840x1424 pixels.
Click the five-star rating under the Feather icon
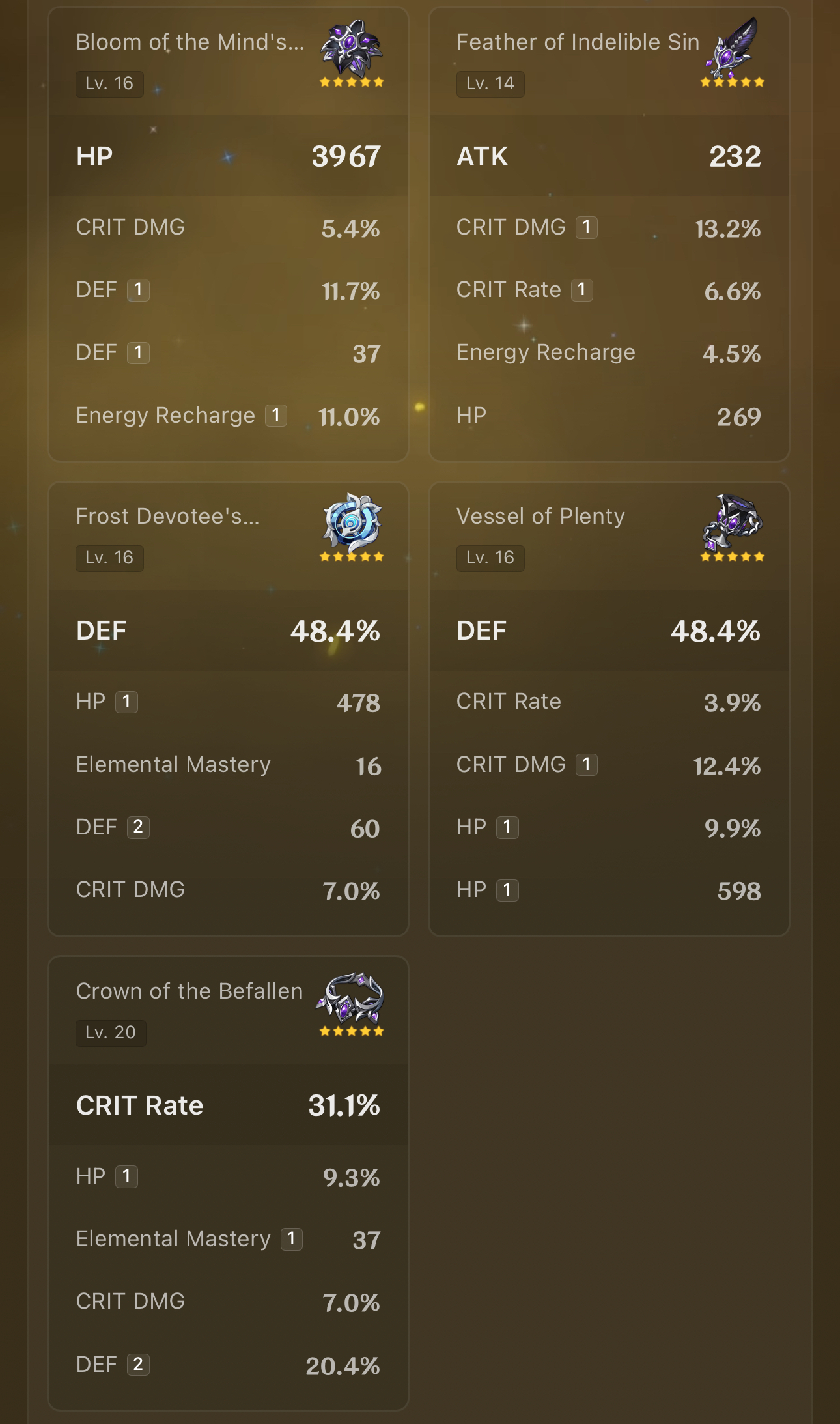coord(733,83)
